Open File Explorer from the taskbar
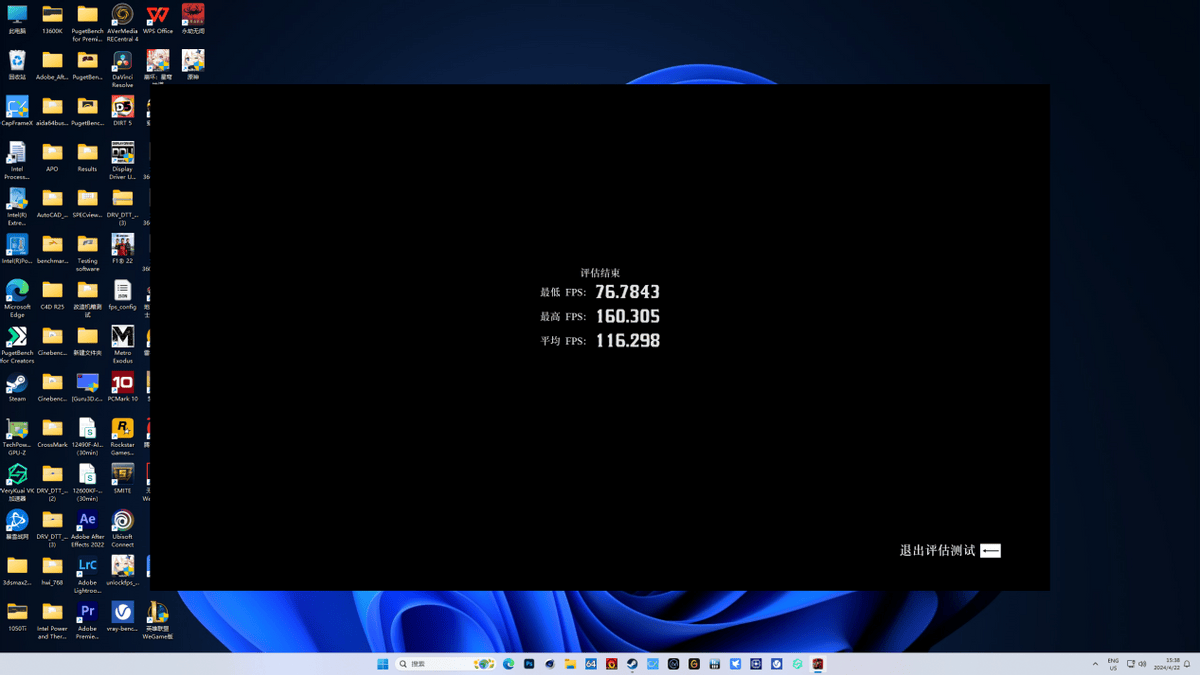The width and height of the screenshot is (1200, 675). [570, 664]
